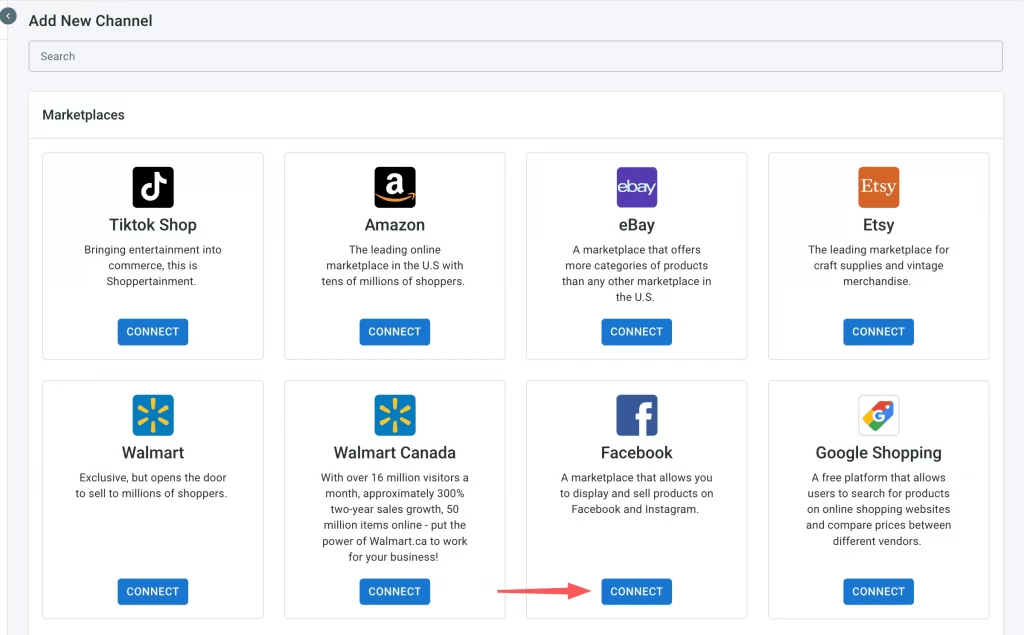
Task: Select the Walmart Canada logo icon
Action: pos(394,415)
